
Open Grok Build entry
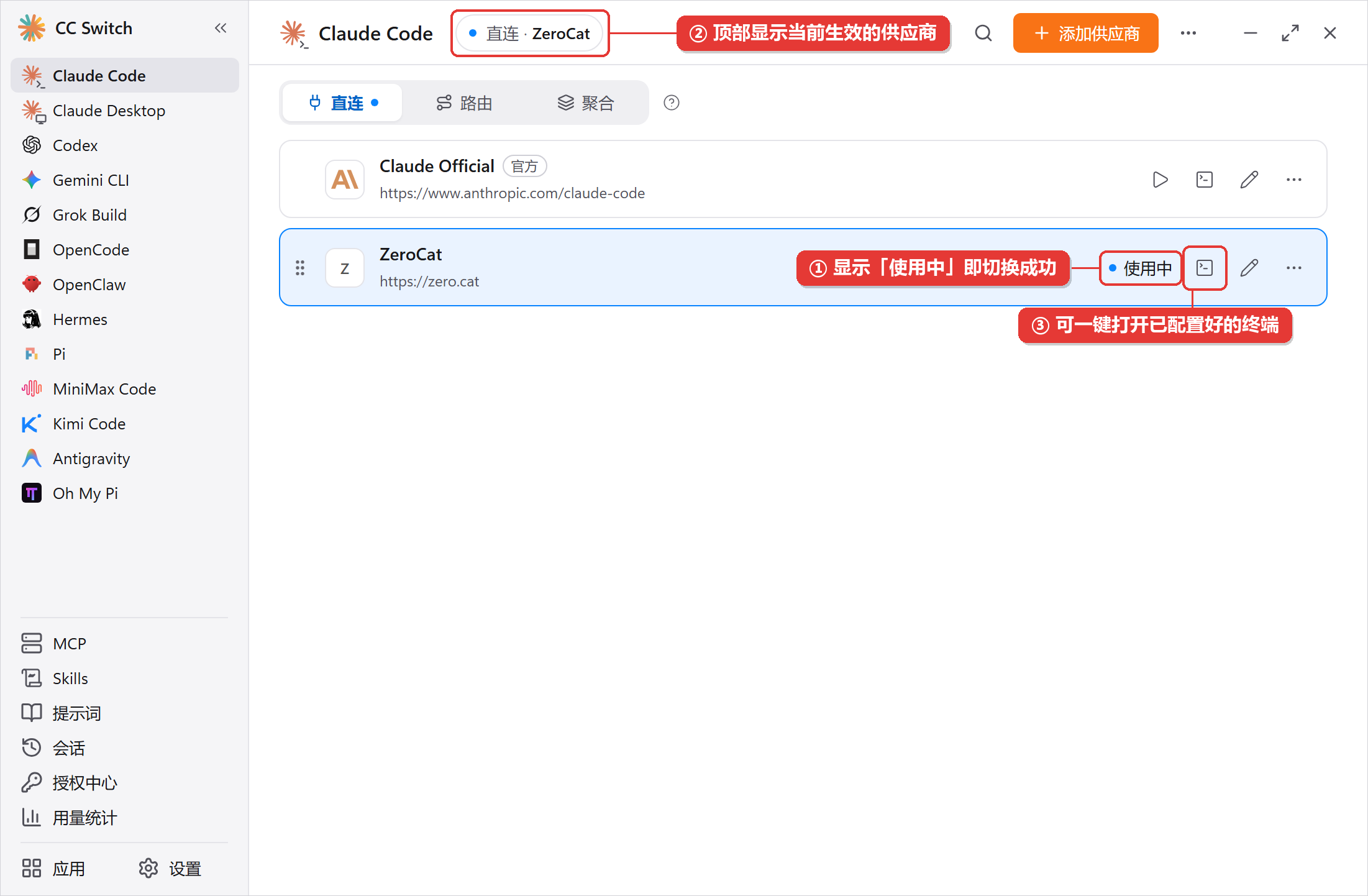124,215
